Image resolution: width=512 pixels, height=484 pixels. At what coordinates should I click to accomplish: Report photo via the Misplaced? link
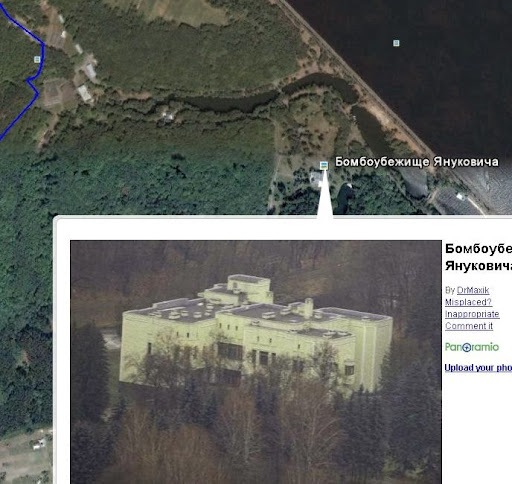468,302
